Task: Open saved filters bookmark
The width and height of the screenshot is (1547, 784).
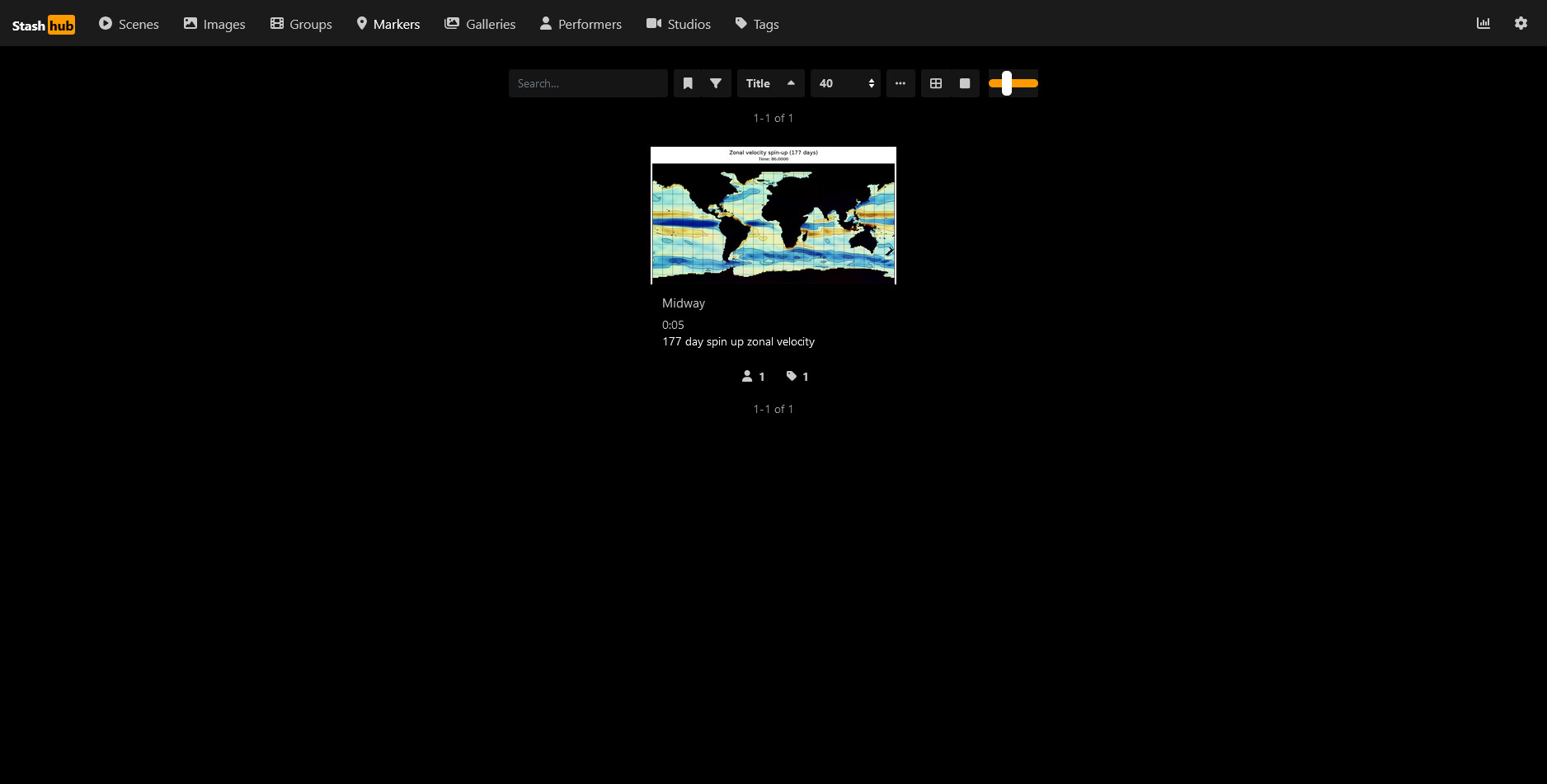Action: [688, 83]
